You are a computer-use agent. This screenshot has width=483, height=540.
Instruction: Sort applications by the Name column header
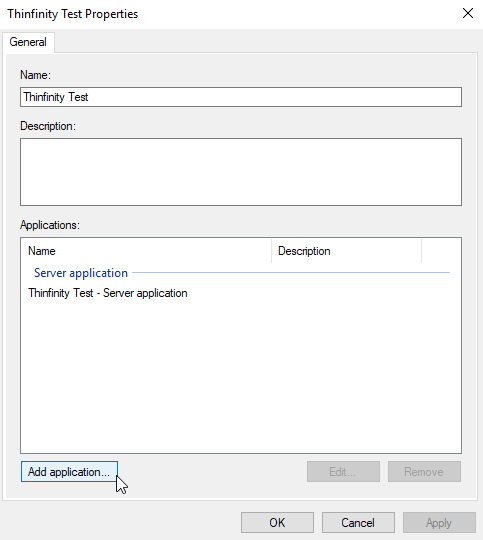click(146, 251)
